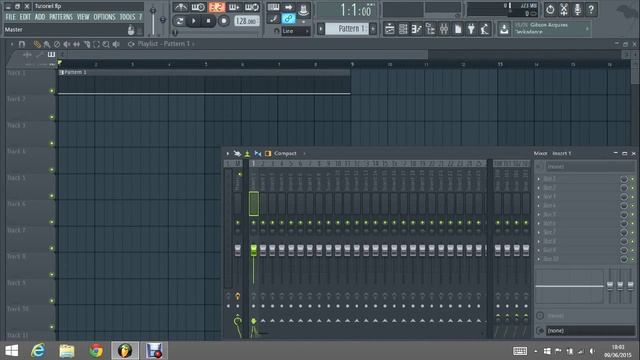Mute Master mixer track green light

238,222
